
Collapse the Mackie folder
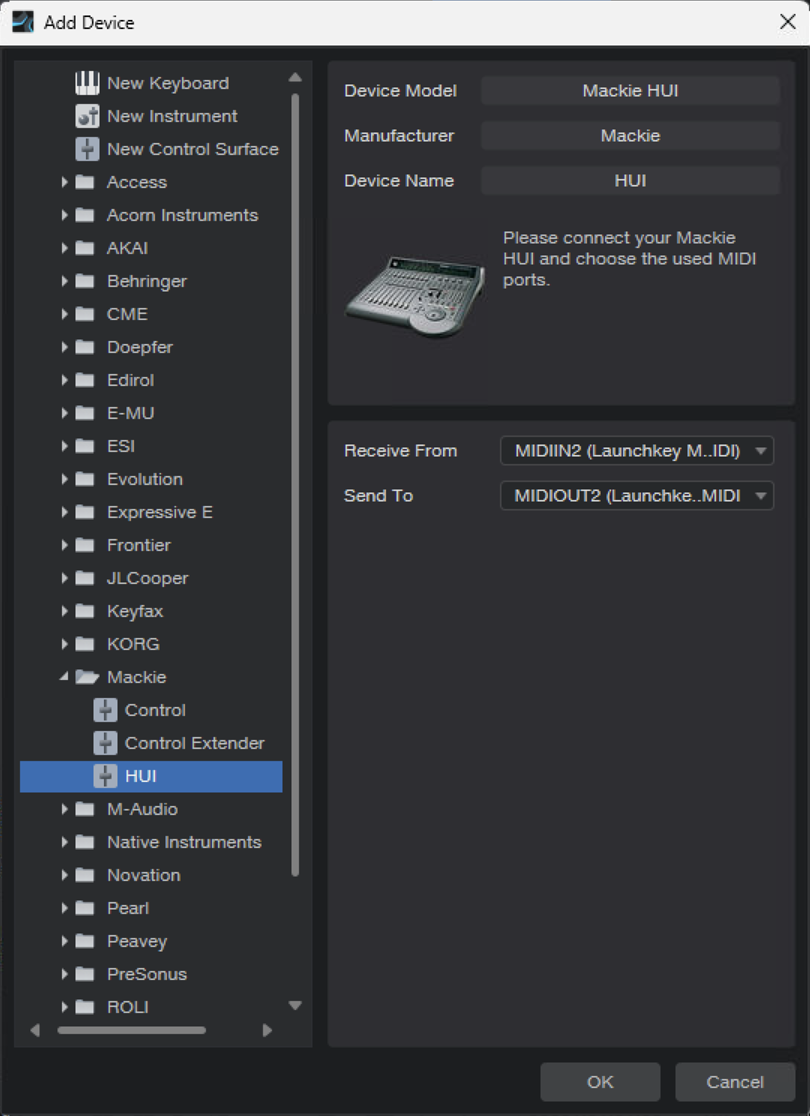(64, 677)
